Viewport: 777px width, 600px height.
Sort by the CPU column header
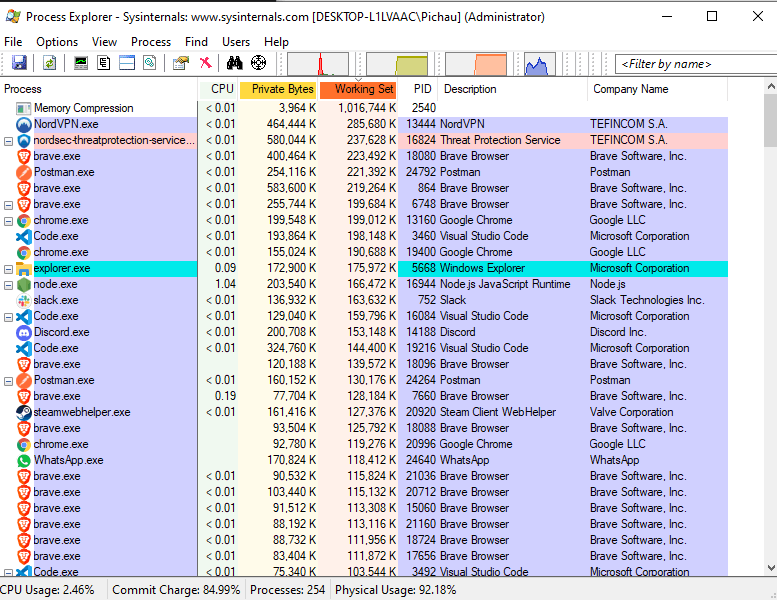coord(218,89)
